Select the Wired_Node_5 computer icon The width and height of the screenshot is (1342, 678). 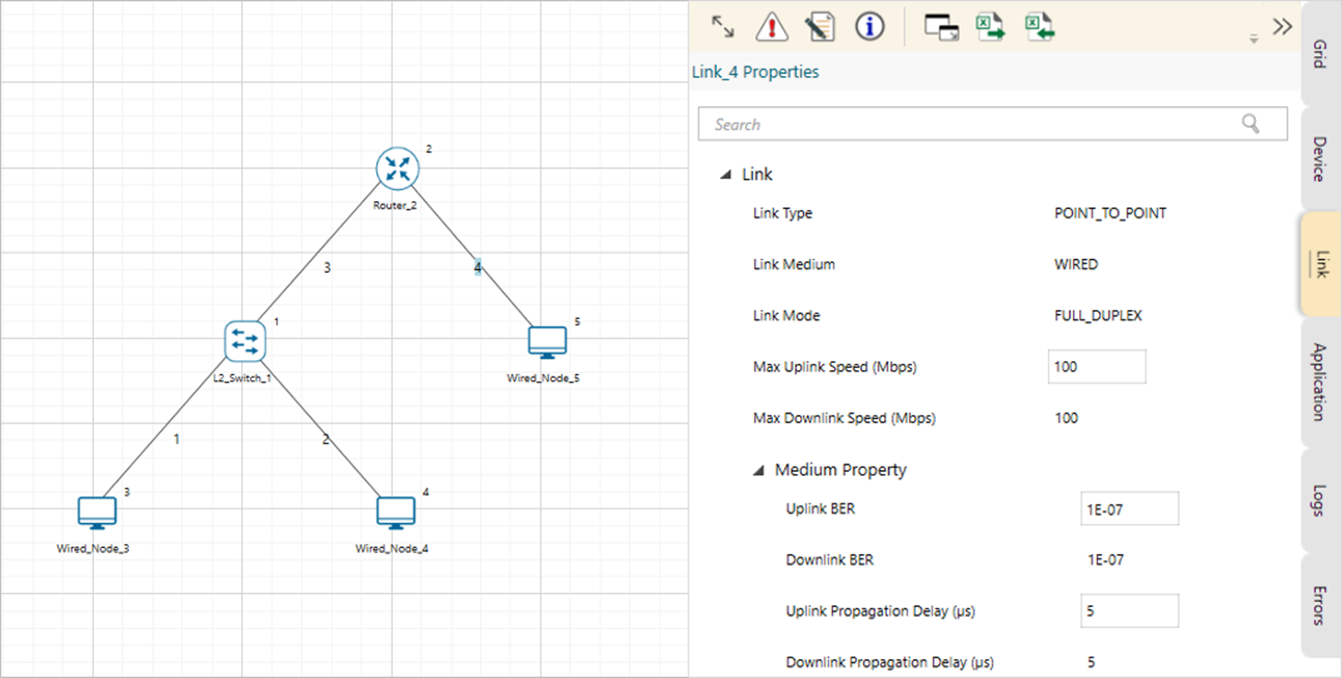pyautogui.click(x=547, y=342)
